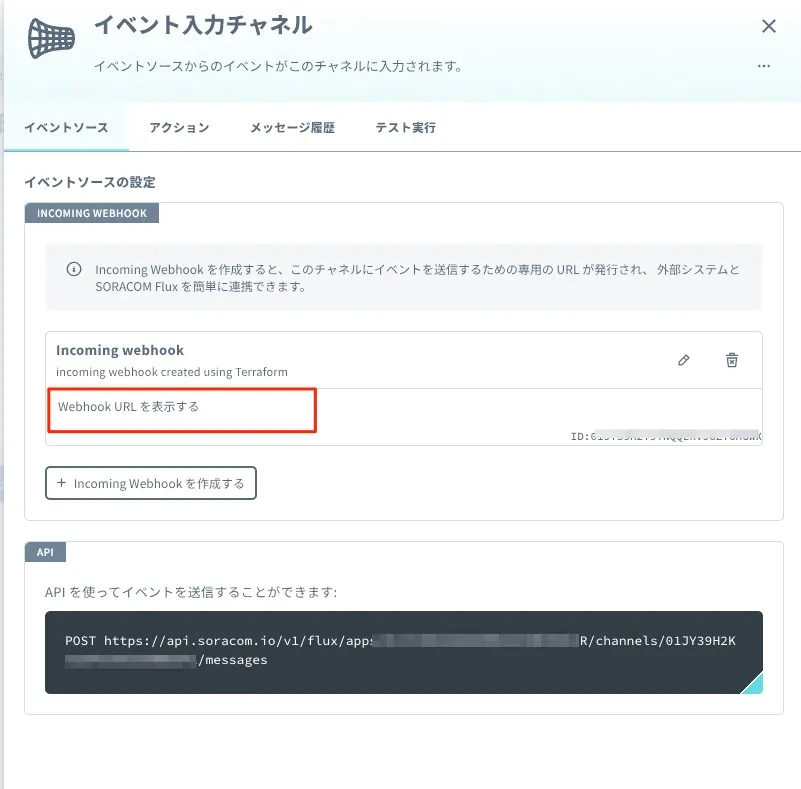Click Incoming Webhook を作成する button
The width and height of the screenshot is (801, 789).
[151, 483]
